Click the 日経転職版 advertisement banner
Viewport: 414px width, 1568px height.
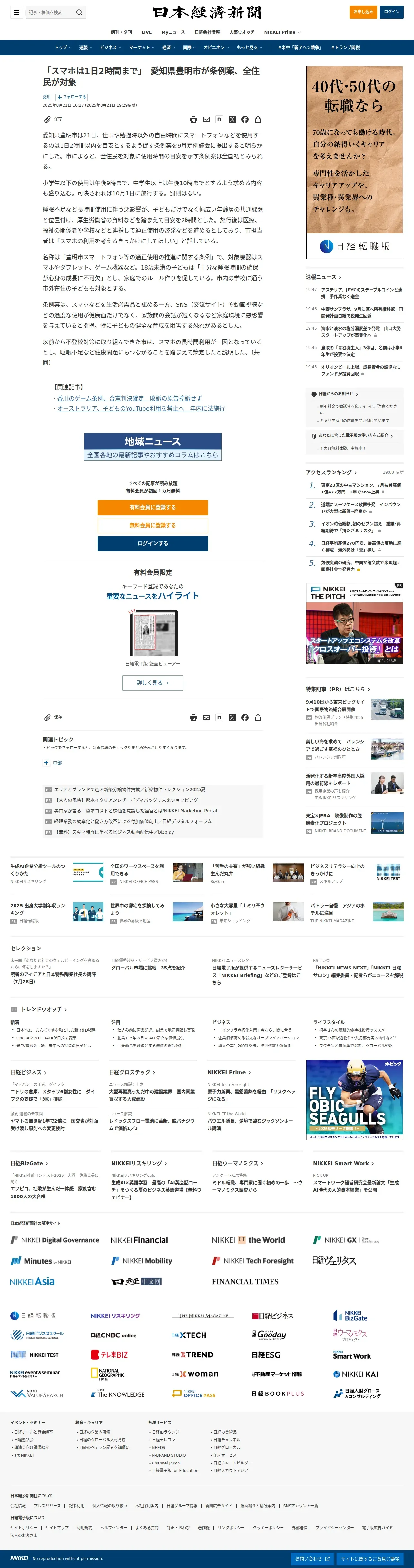pyautogui.click(x=354, y=162)
